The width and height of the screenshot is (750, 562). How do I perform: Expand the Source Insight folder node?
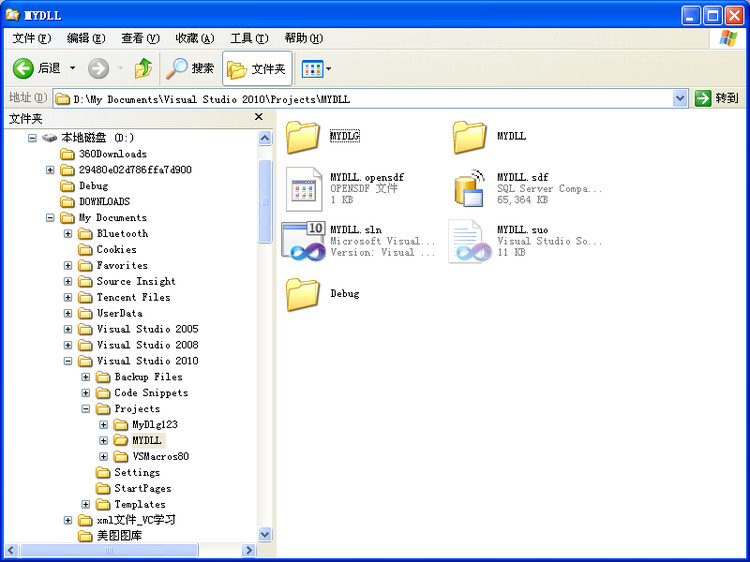[68, 281]
